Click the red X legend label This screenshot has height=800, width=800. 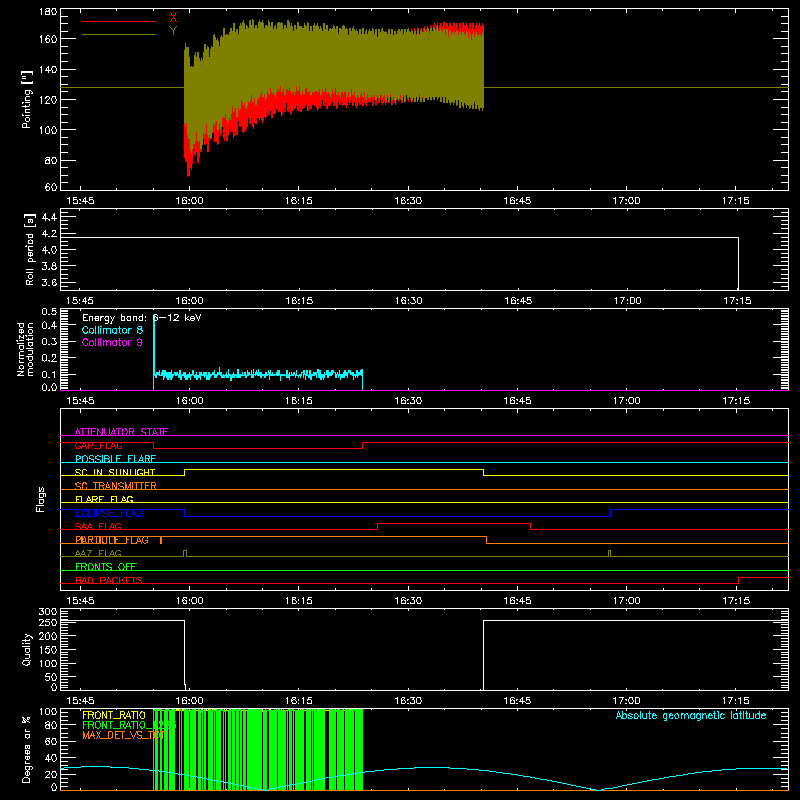pos(173,18)
